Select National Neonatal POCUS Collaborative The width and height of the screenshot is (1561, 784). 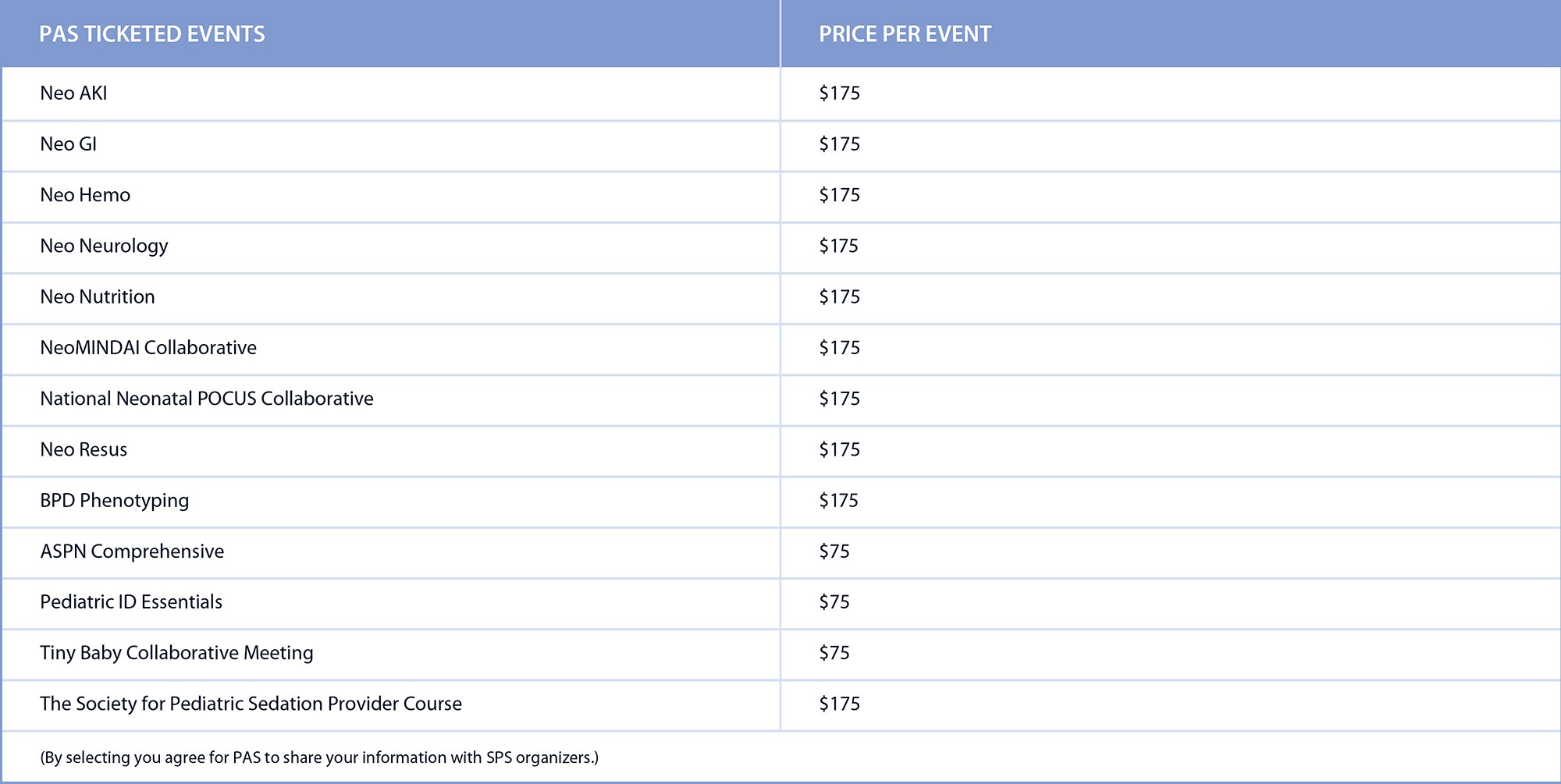(x=207, y=399)
